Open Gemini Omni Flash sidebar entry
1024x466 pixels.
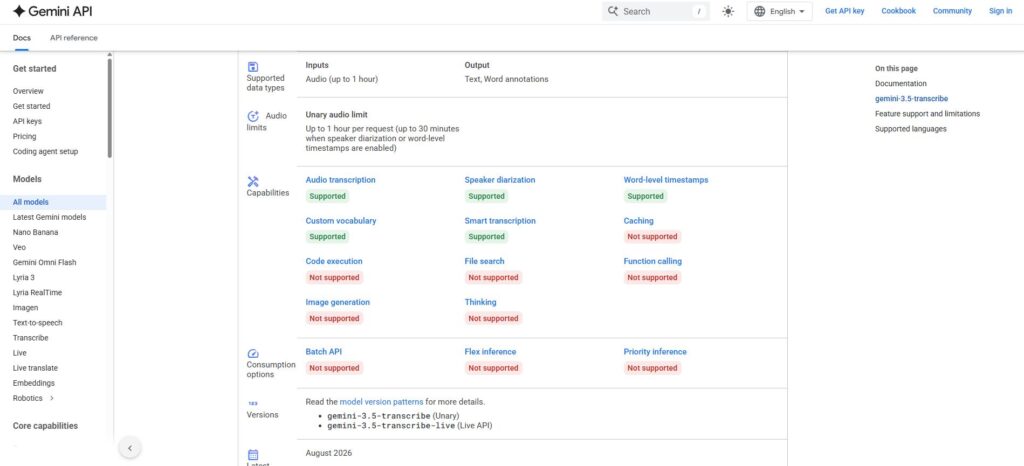click(x=44, y=262)
